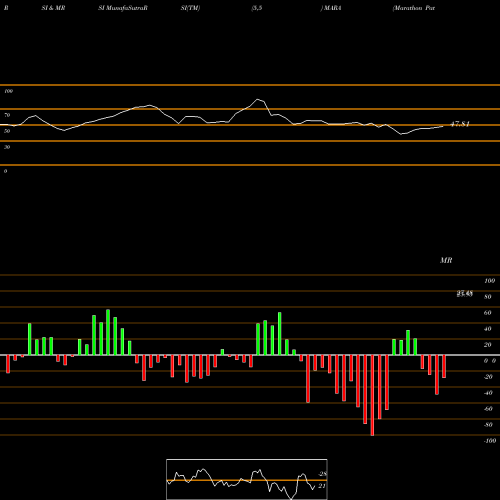Click the '21' value in the mini chart
This screenshot has width=500, height=500.
[x=322, y=486]
